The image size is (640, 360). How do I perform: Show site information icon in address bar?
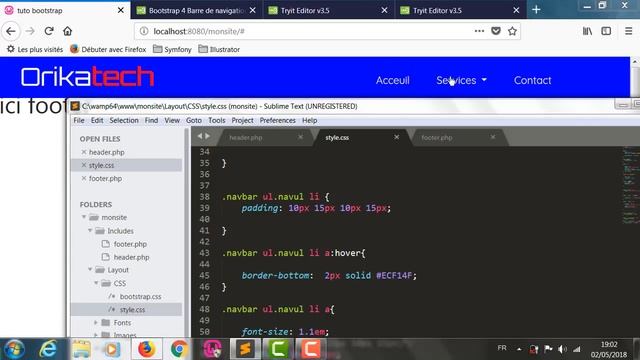coord(144,31)
